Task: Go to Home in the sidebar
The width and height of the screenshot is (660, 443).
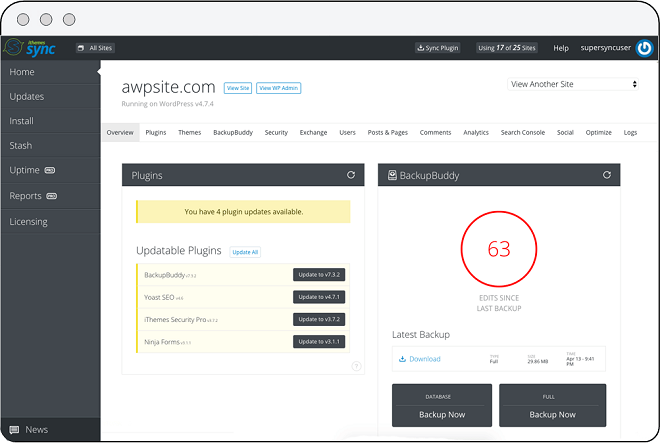Action: tap(51, 72)
